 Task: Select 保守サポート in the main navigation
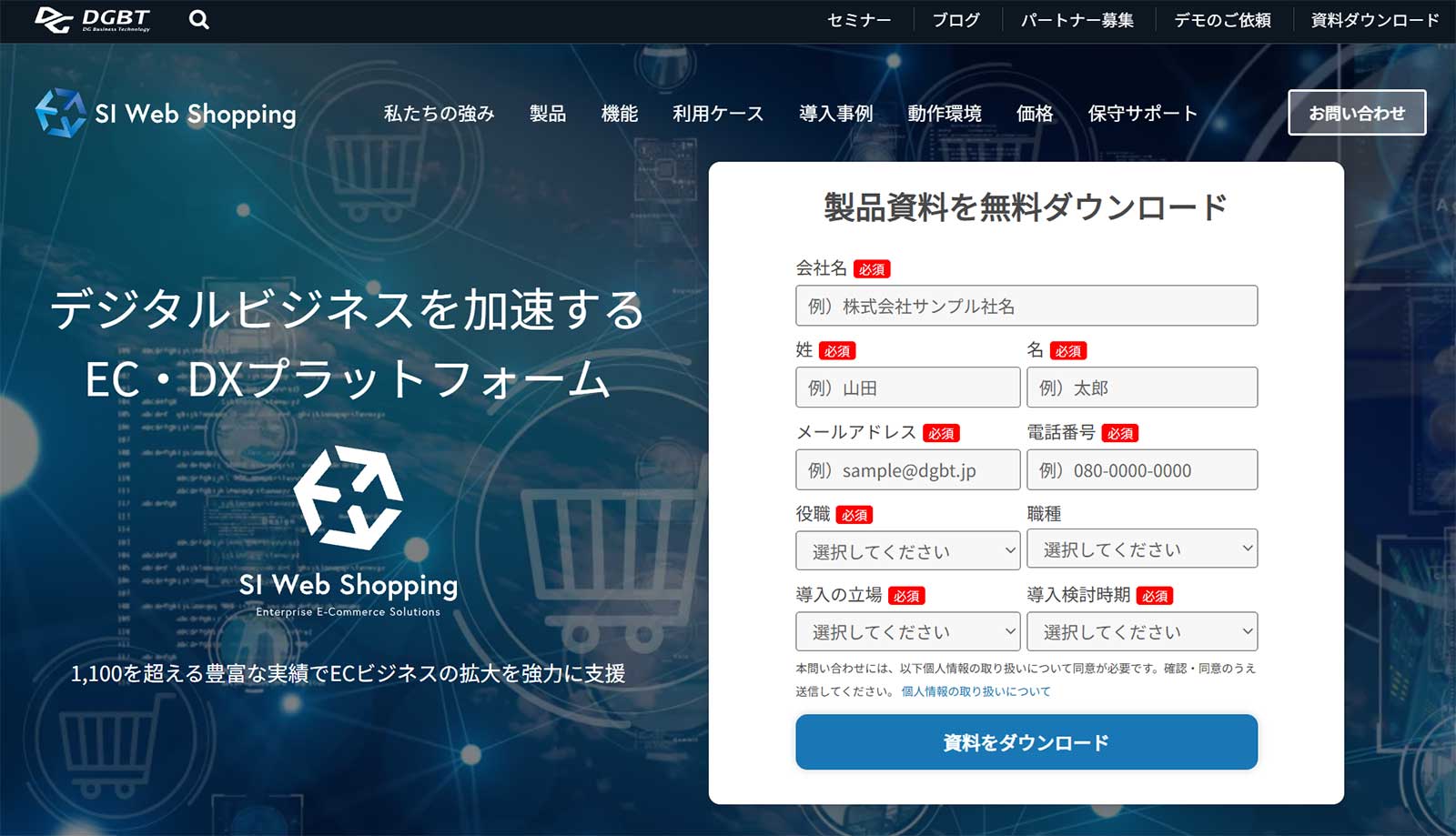tap(1142, 114)
